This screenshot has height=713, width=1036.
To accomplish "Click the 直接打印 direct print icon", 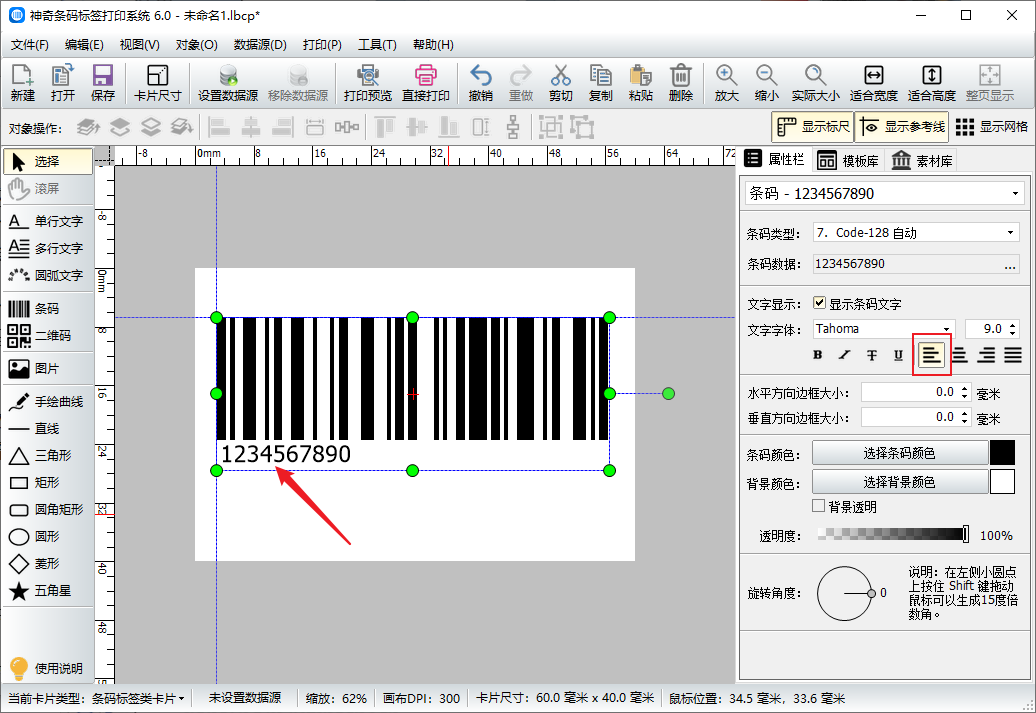I will (426, 76).
